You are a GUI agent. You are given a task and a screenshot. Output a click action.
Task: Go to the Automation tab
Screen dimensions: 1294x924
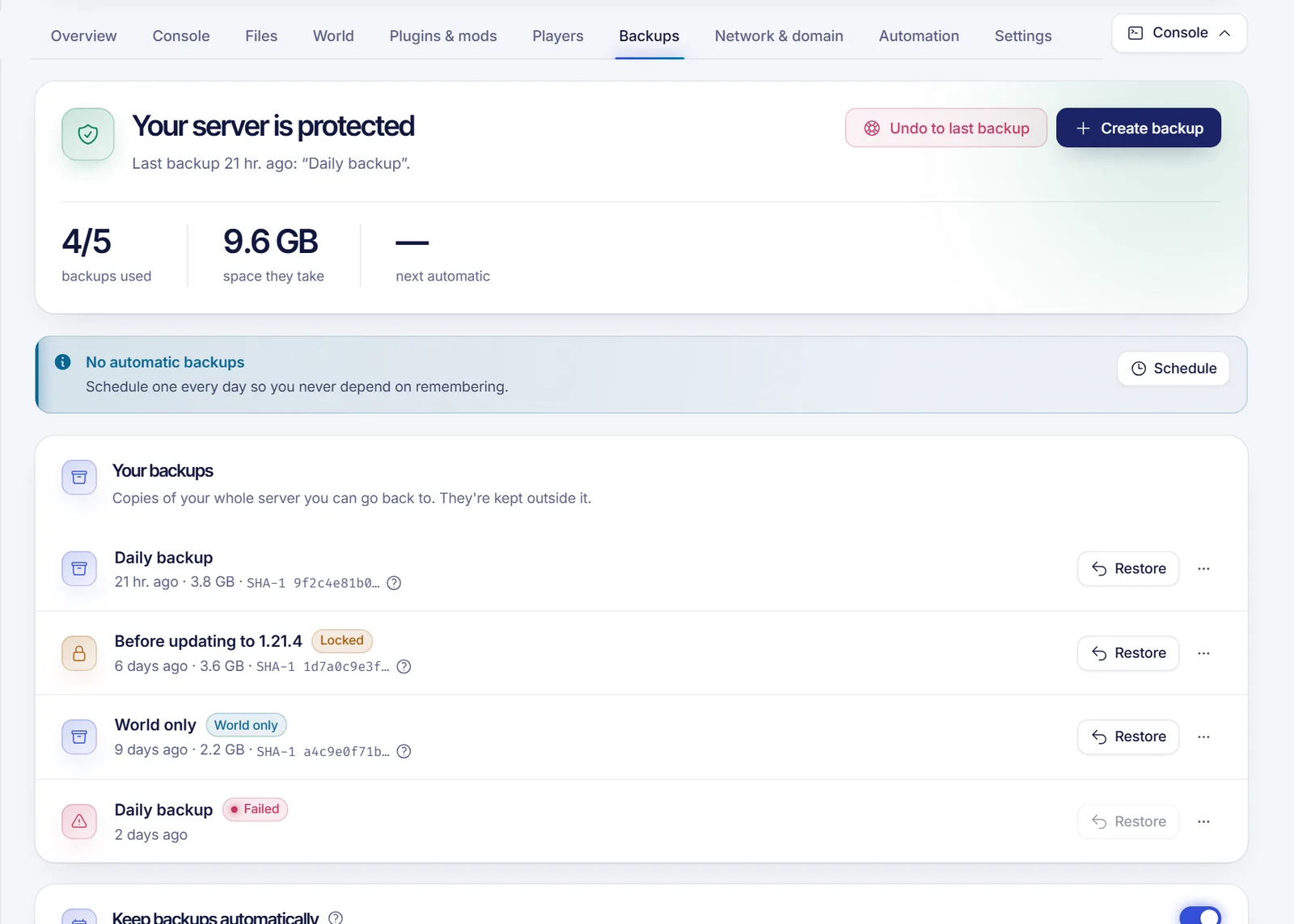point(919,36)
